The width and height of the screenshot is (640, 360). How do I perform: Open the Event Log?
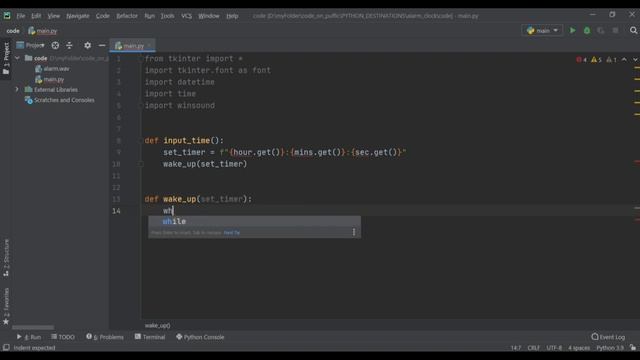608,337
